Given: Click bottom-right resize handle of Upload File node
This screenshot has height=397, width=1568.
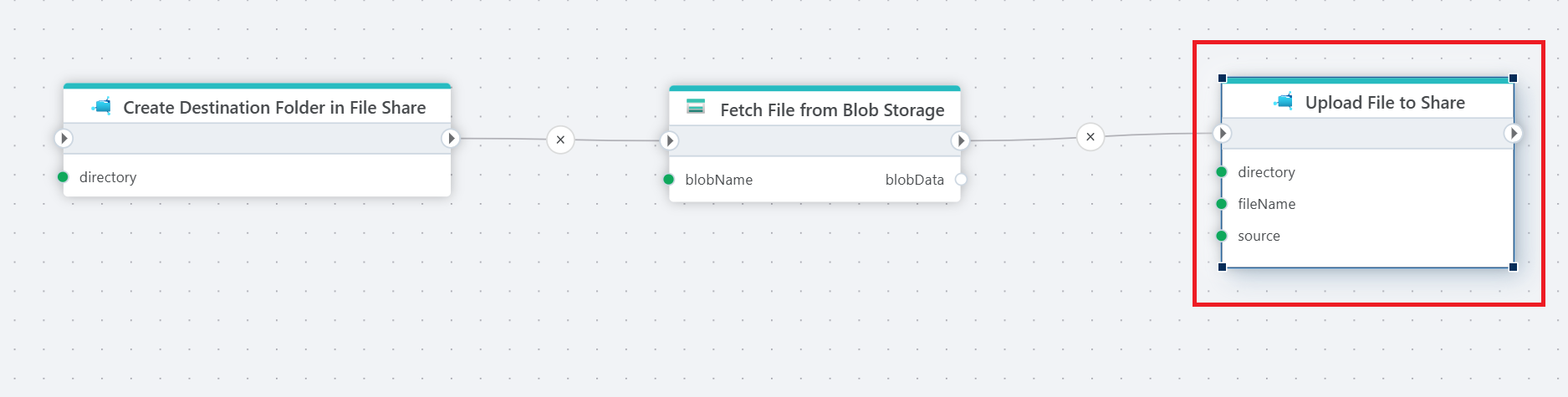Looking at the screenshot, I should [x=1513, y=267].
